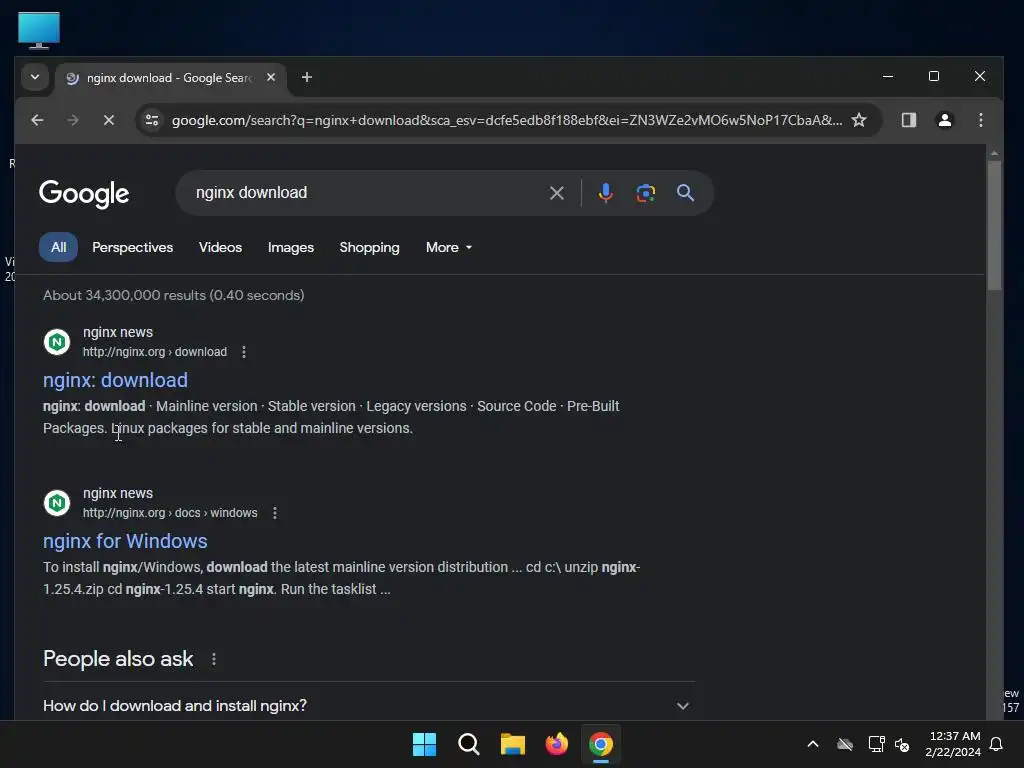1024x768 pixels.
Task: Open the Chrome profile icon
Action: [x=944, y=120]
